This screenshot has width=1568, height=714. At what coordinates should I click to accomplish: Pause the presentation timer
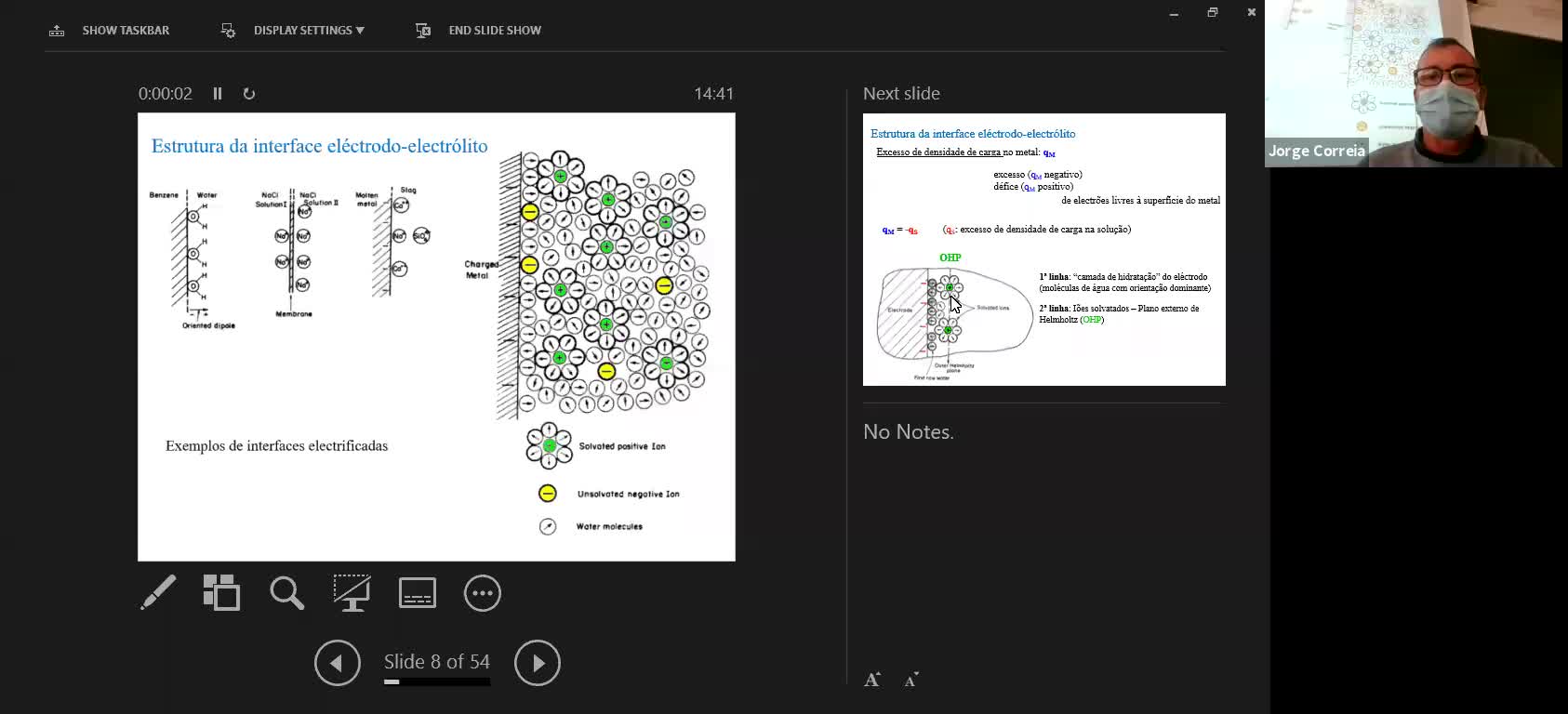click(218, 94)
